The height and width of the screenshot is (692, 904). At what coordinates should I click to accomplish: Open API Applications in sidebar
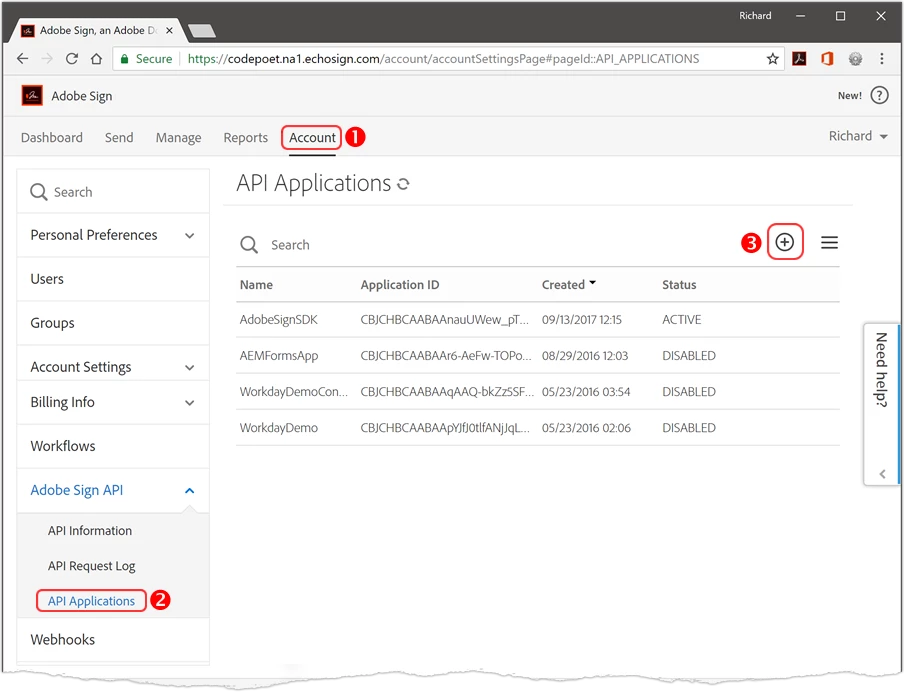[x=92, y=601]
